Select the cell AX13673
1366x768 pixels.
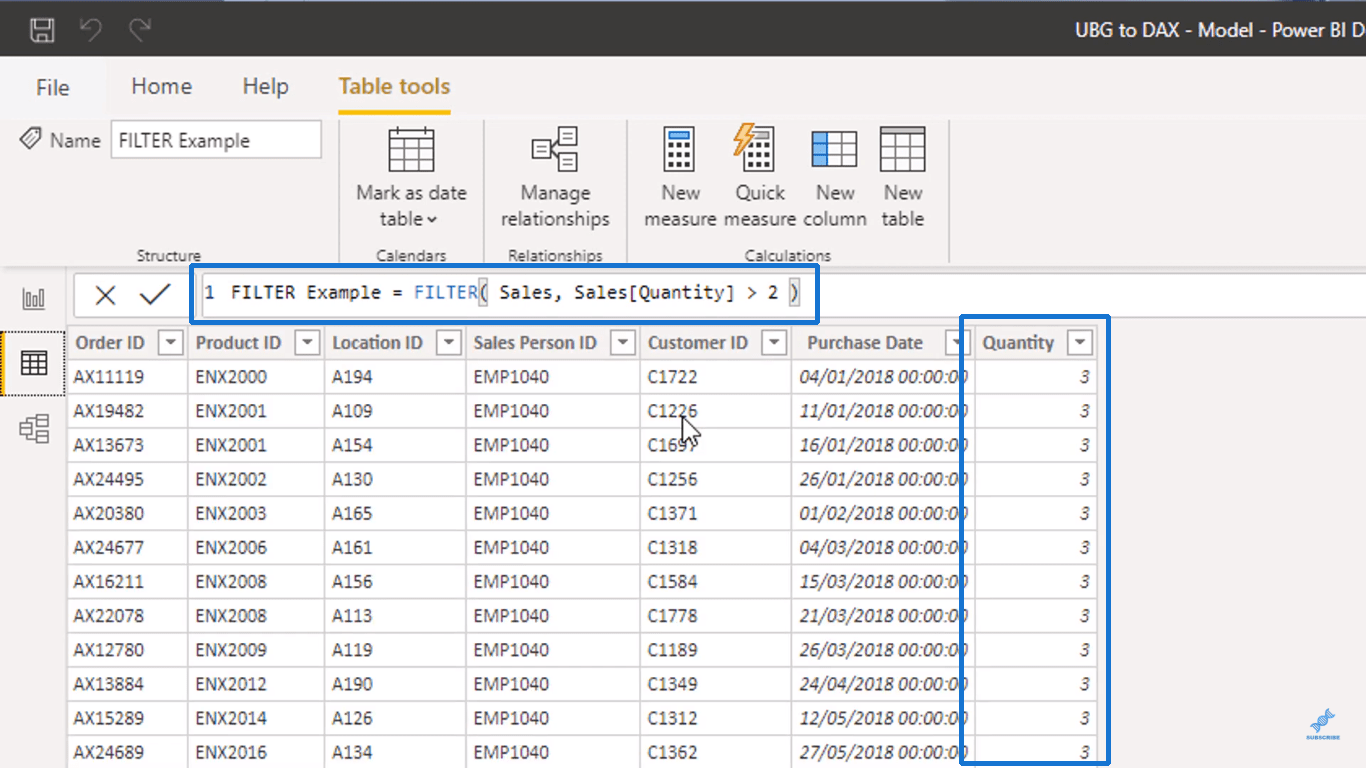click(x=127, y=445)
